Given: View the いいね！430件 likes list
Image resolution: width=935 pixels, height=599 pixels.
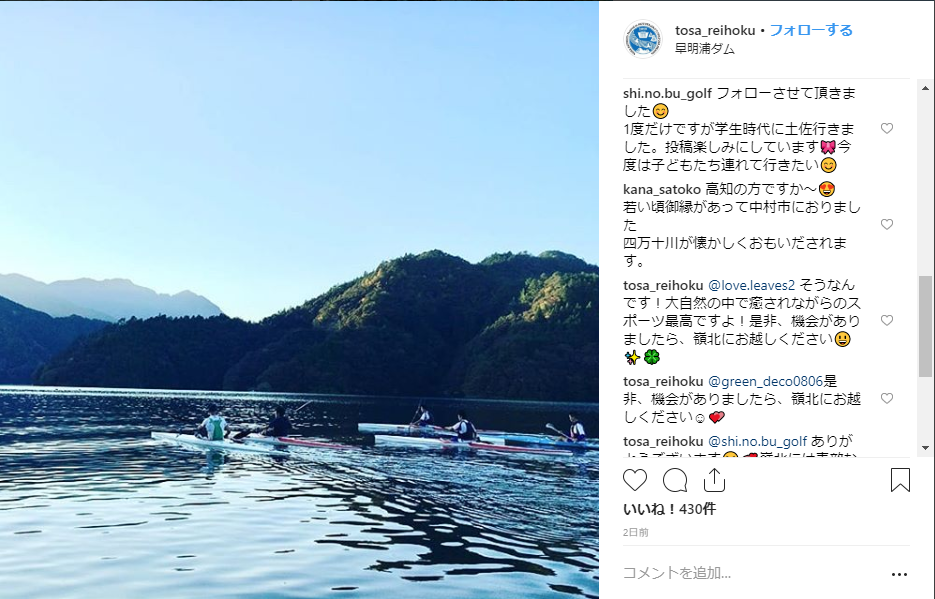Looking at the screenshot, I should pyautogui.click(x=669, y=509).
